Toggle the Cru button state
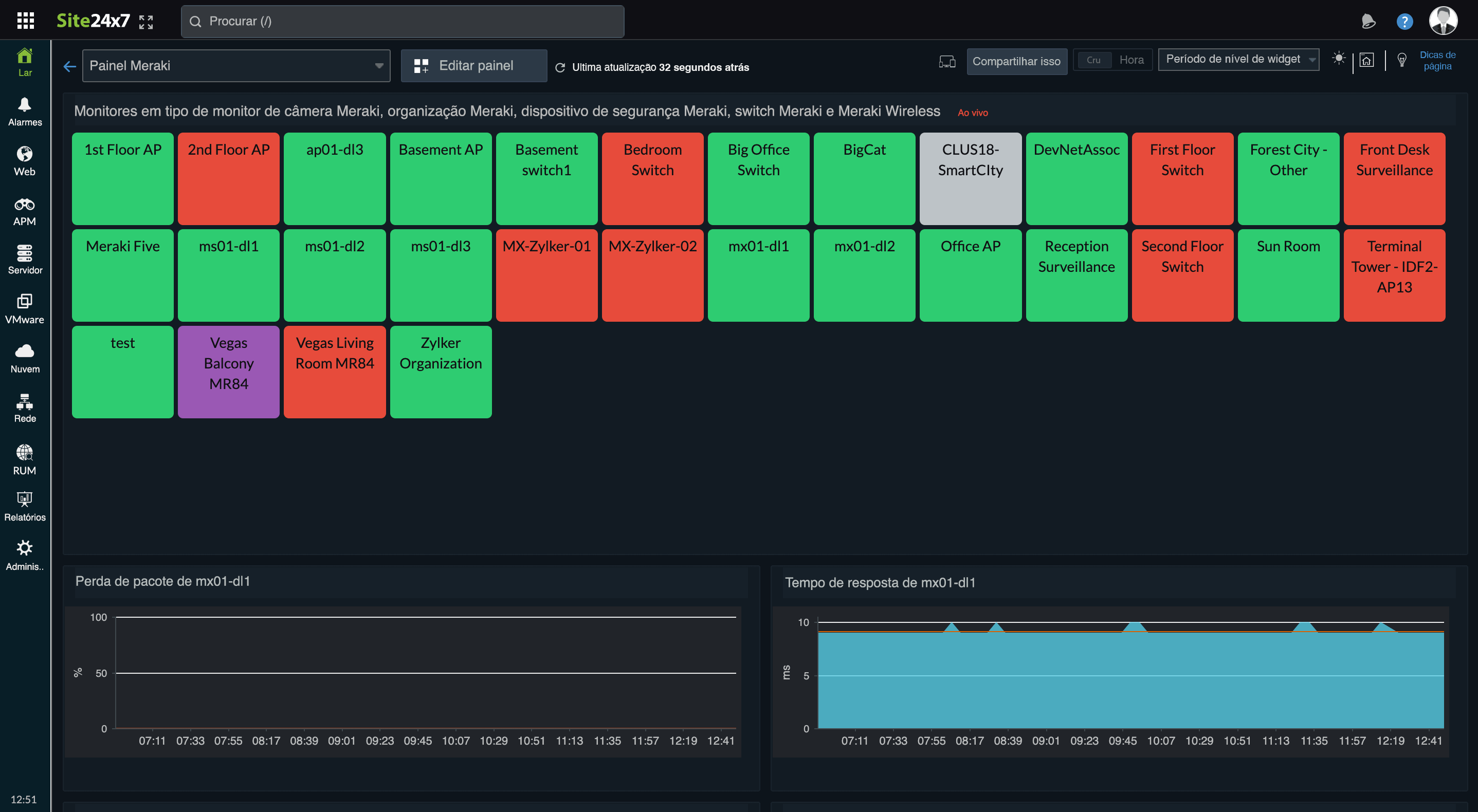Image resolution: width=1478 pixels, height=812 pixels. coord(1094,59)
